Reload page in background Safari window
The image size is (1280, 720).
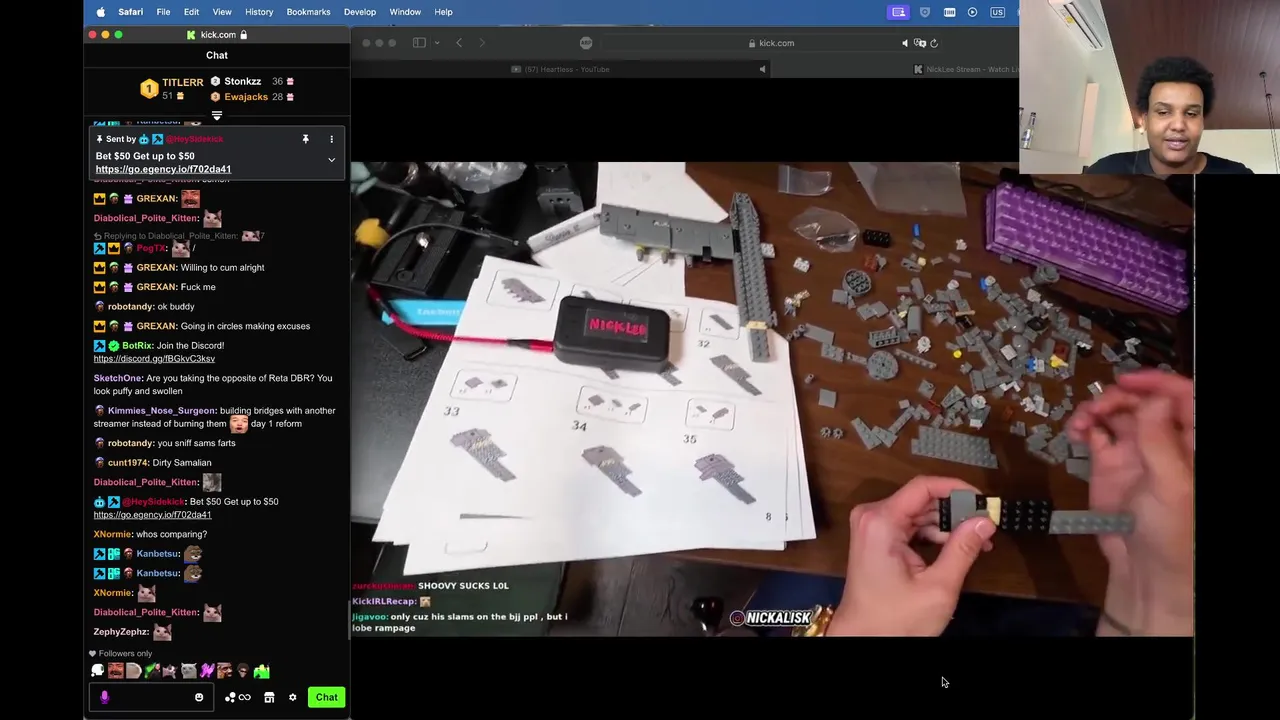pos(934,43)
